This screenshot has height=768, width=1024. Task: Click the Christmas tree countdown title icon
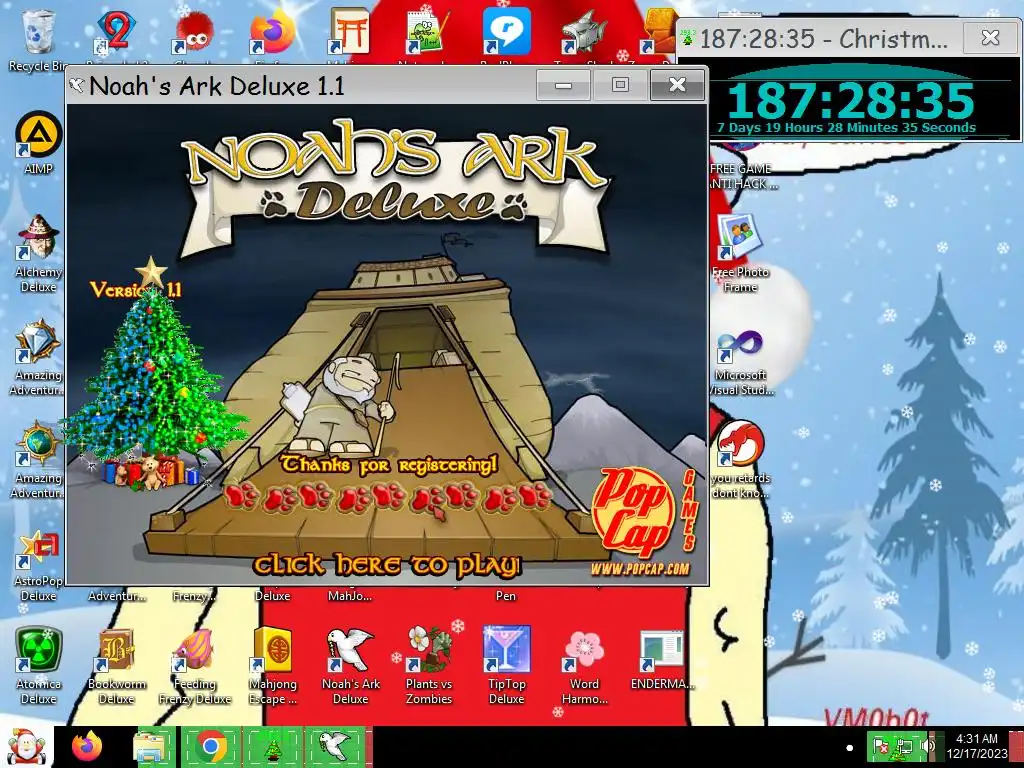point(687,38)
